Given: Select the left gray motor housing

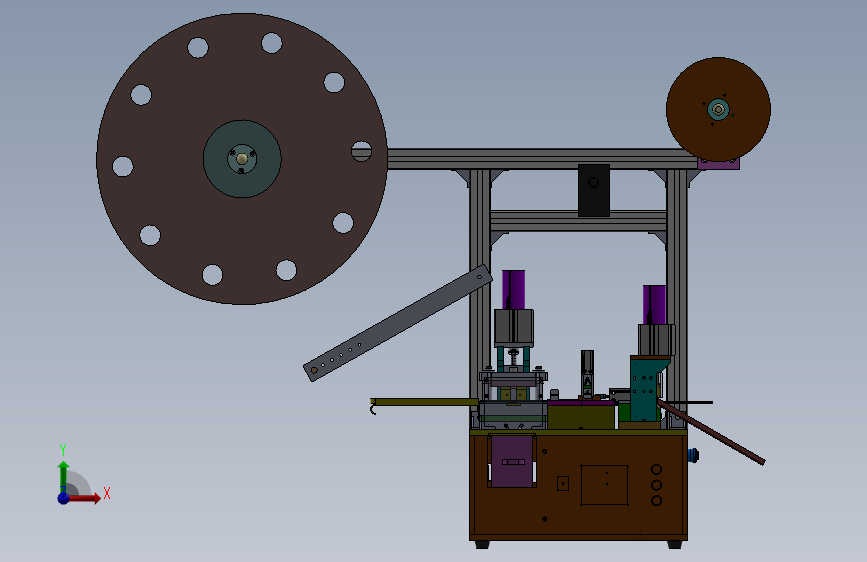Looking at the screenshot, I should click(x=514, y=328).
